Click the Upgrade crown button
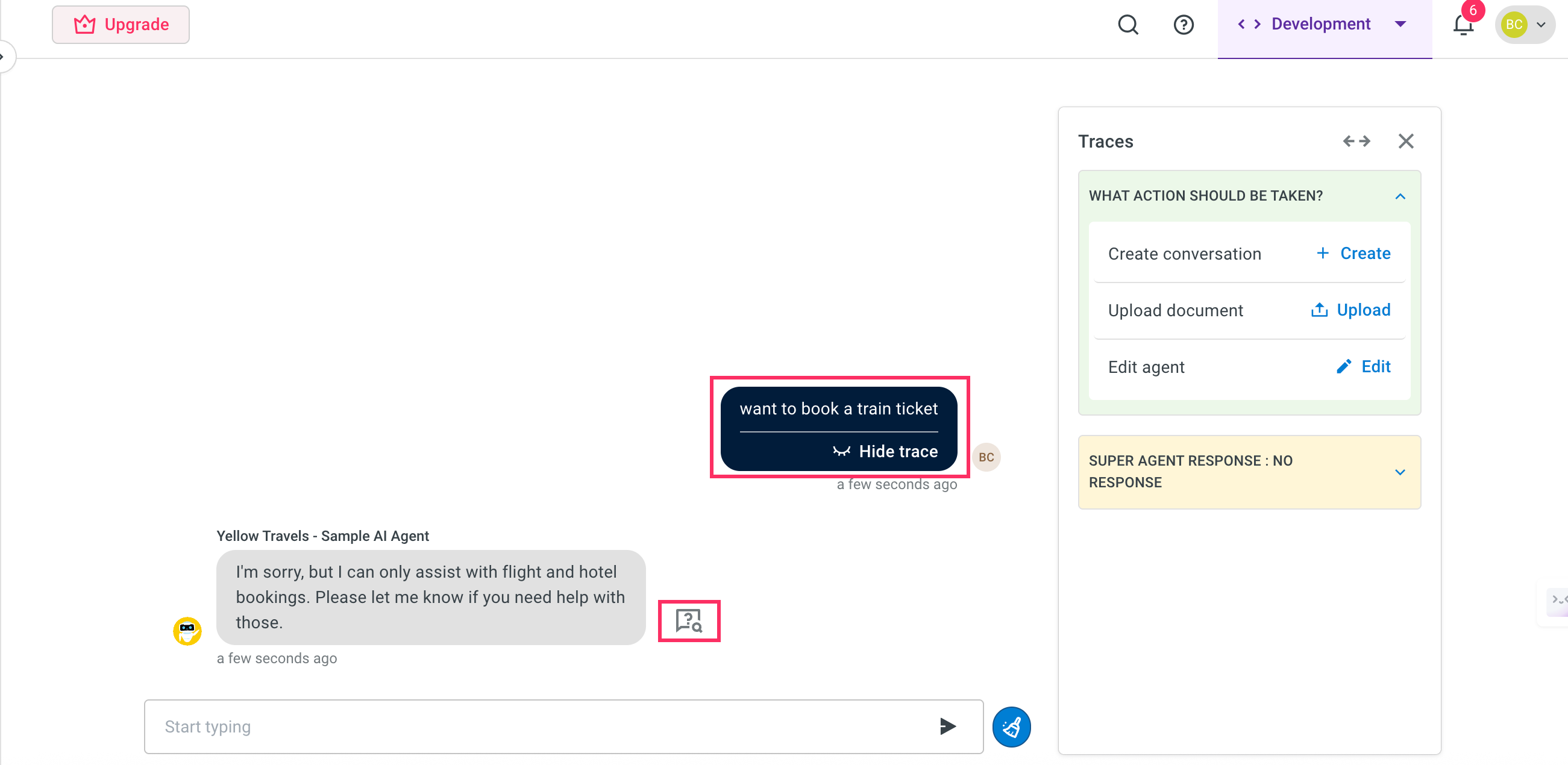 point(121,24)
